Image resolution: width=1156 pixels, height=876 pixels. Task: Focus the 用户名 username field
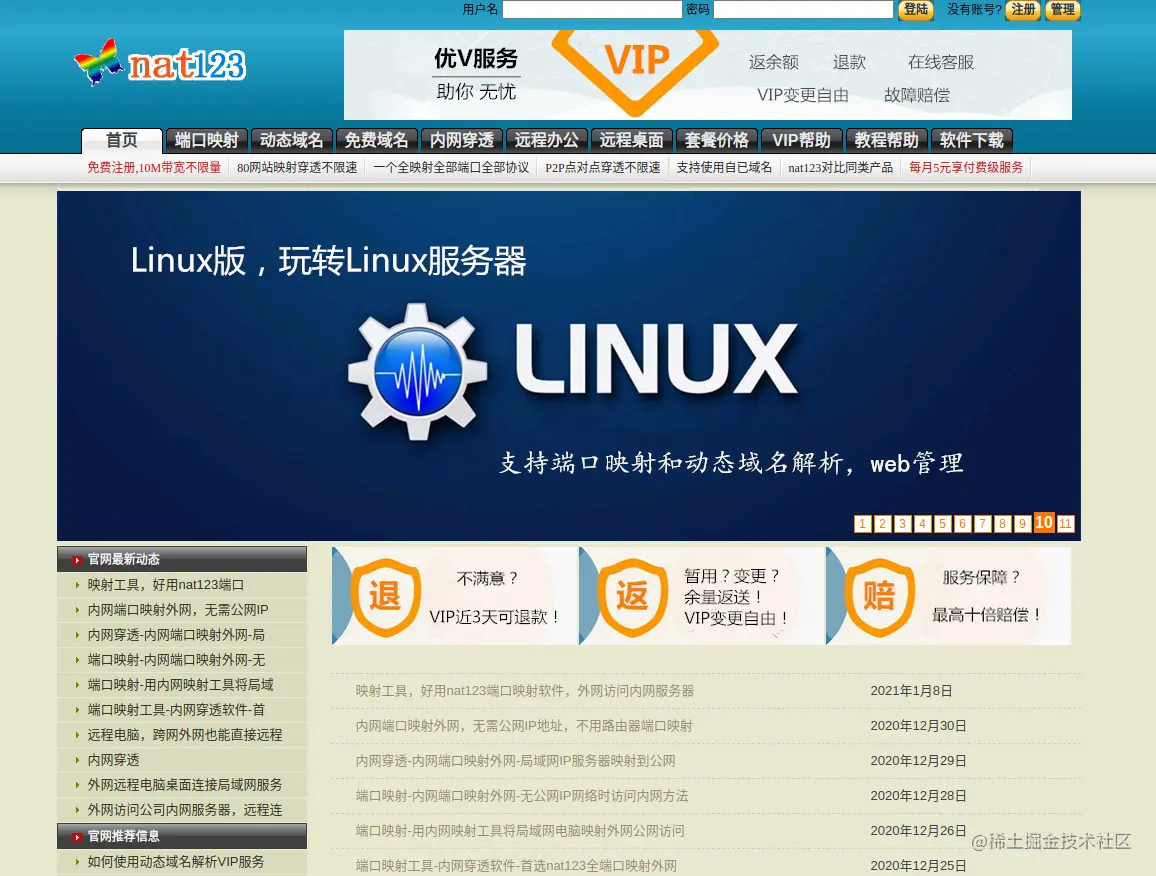pos(592,10)
